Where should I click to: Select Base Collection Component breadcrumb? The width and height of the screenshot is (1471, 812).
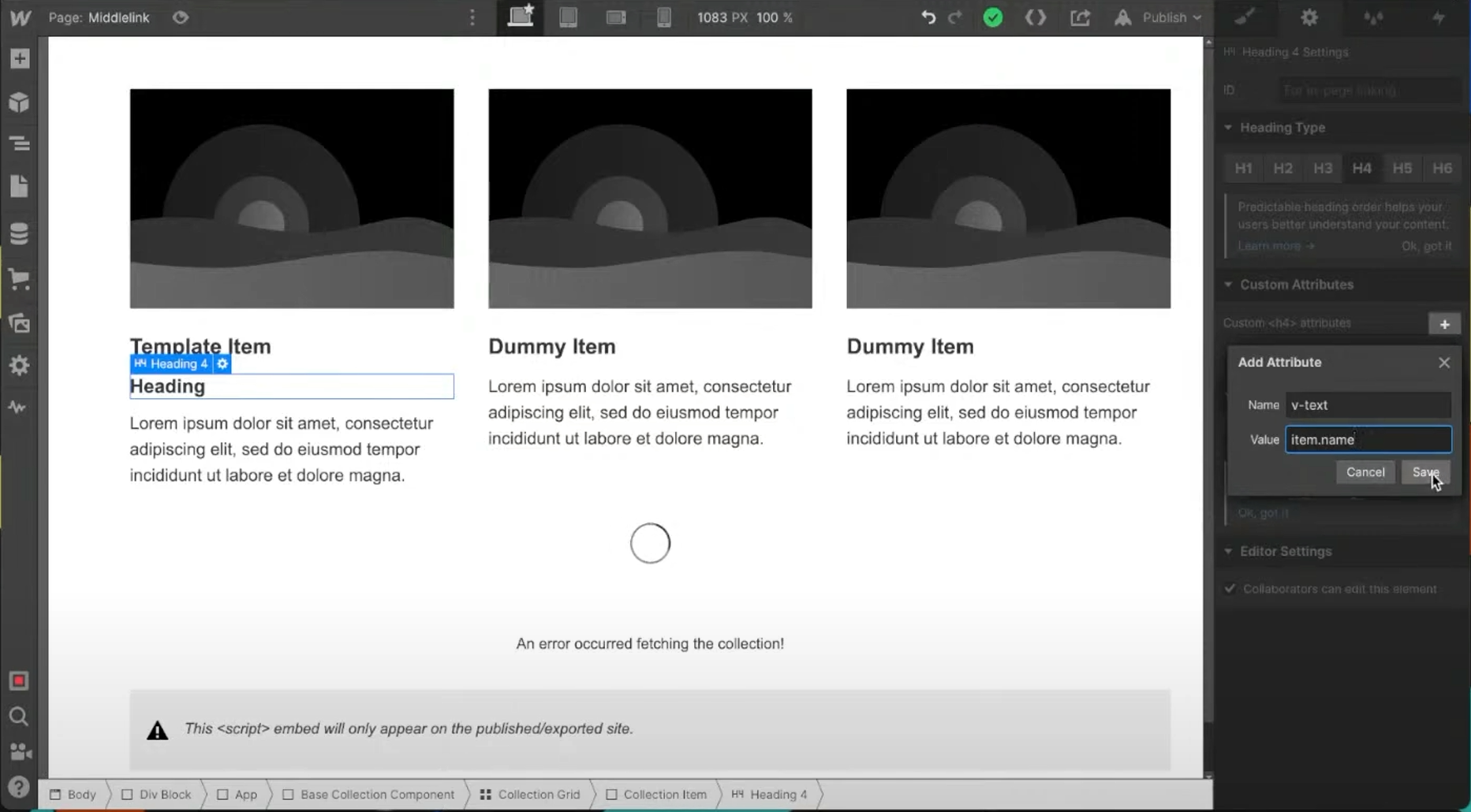coord(368,795)
